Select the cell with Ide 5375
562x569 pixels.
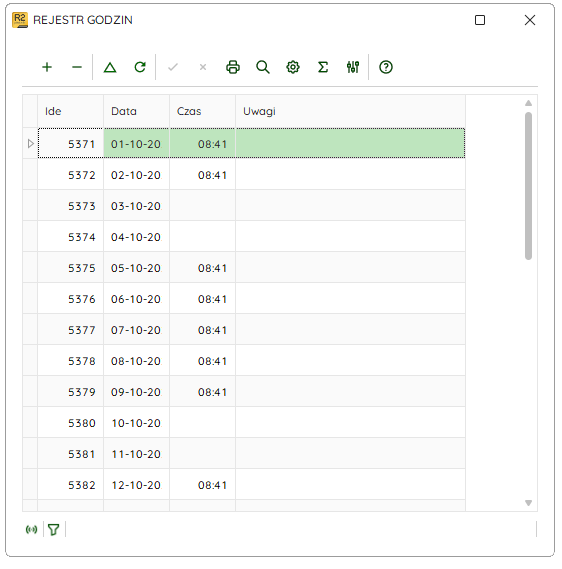(71, 268)
